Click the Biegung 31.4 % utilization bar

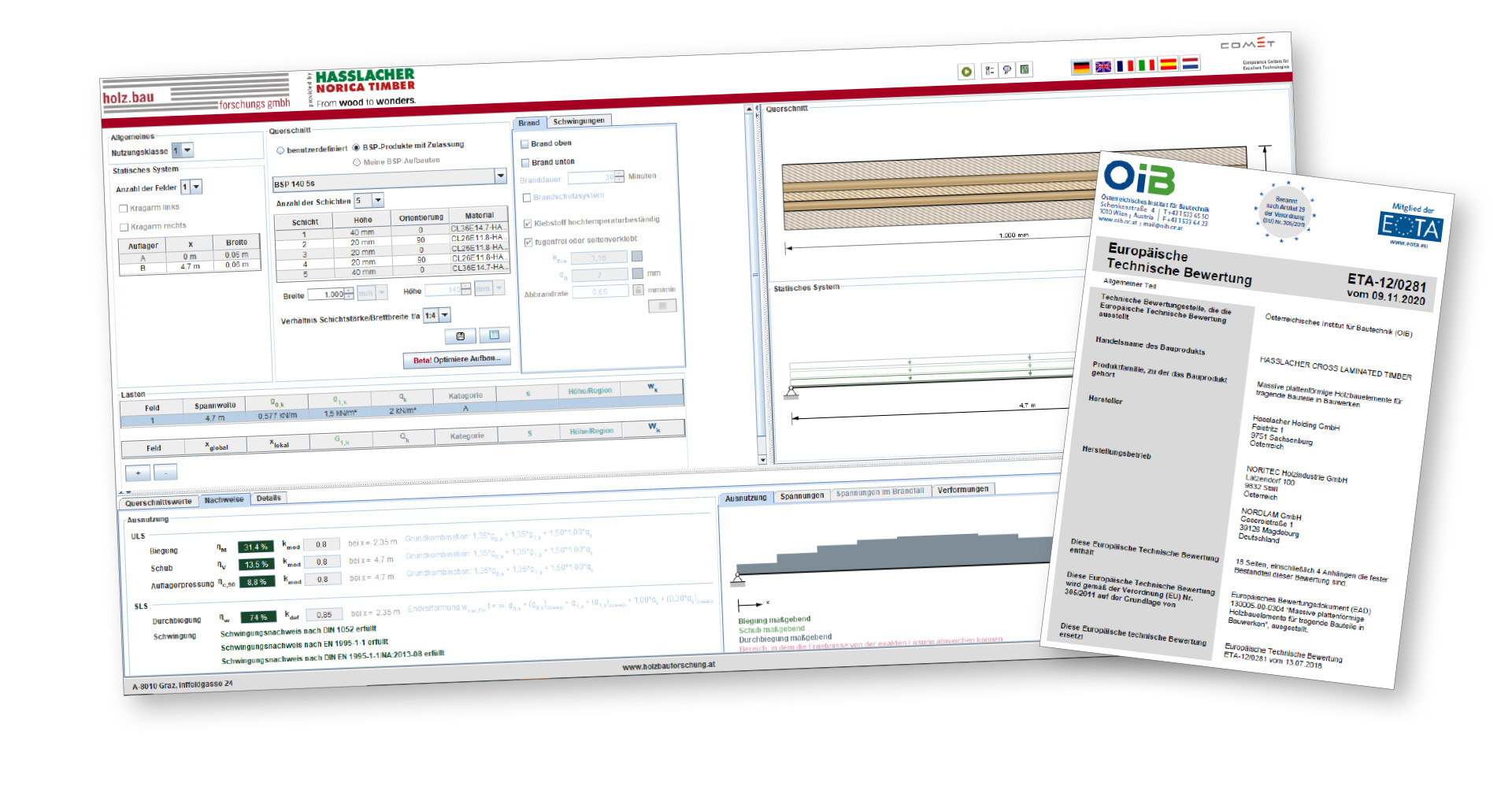256,547
